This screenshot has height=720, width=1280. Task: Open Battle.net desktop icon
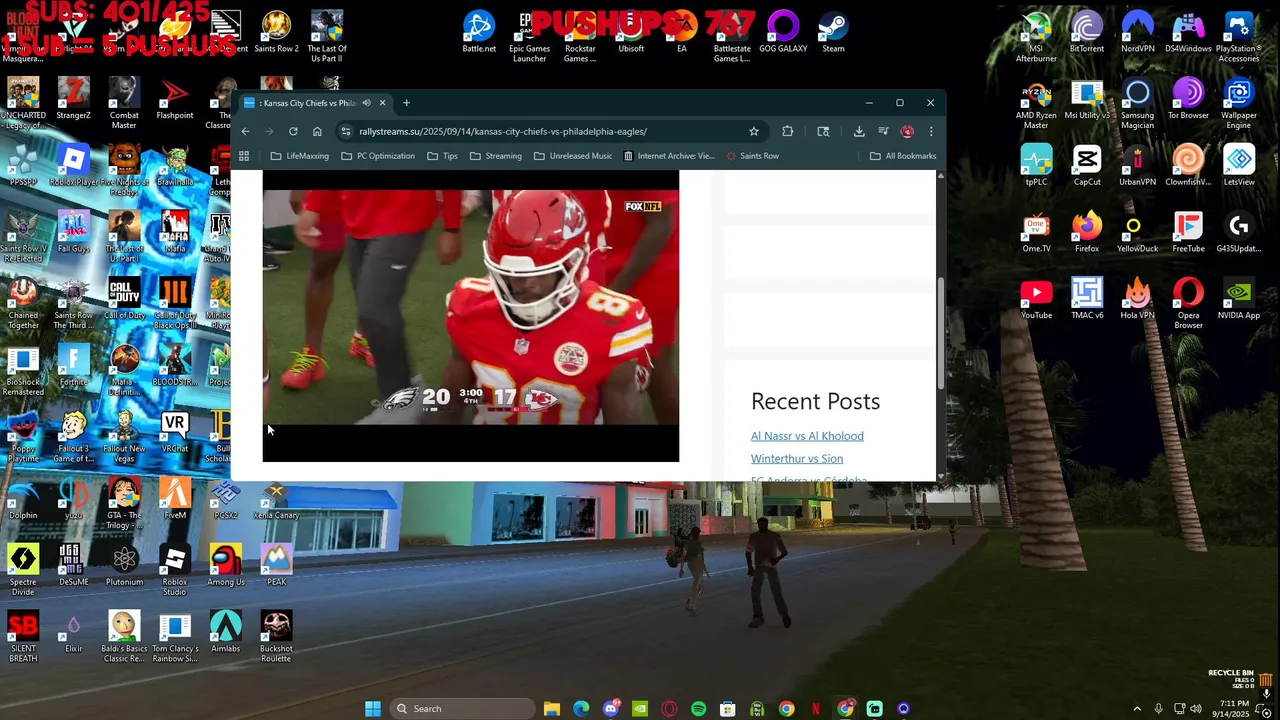pyautogui.click(x=479, y=32)
